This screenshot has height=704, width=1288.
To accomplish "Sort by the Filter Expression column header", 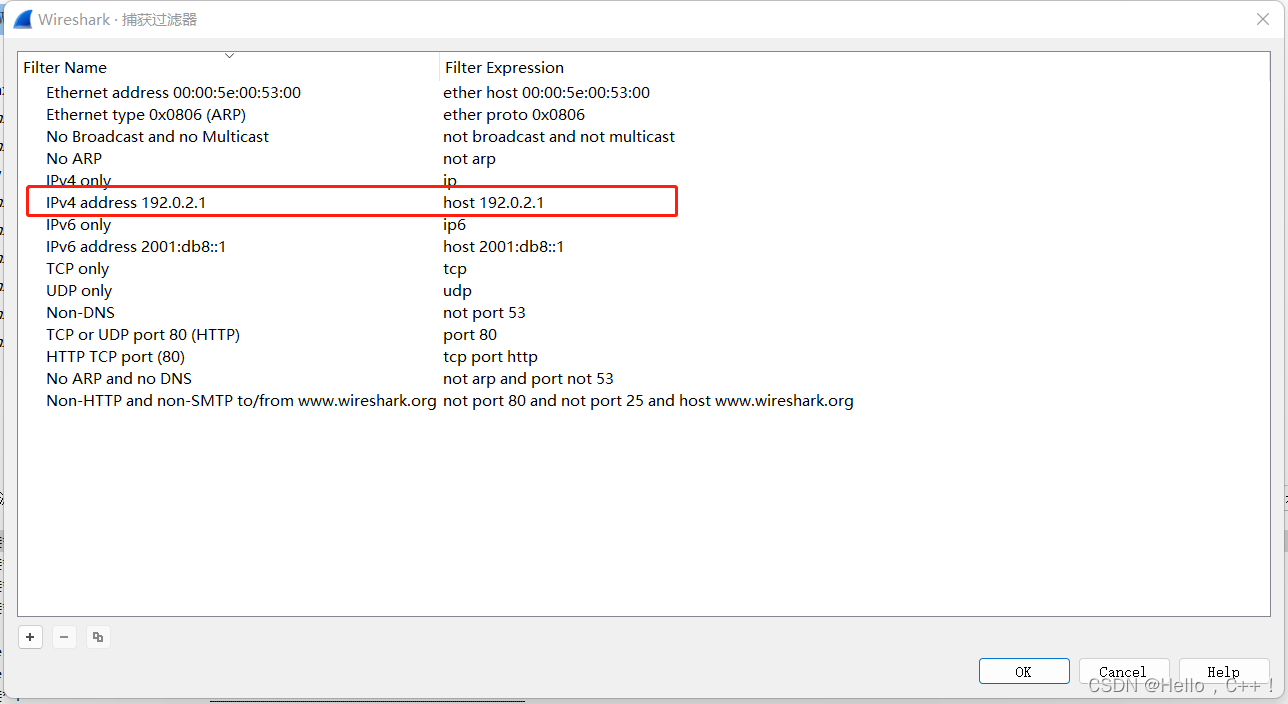I will pos(504,67).
